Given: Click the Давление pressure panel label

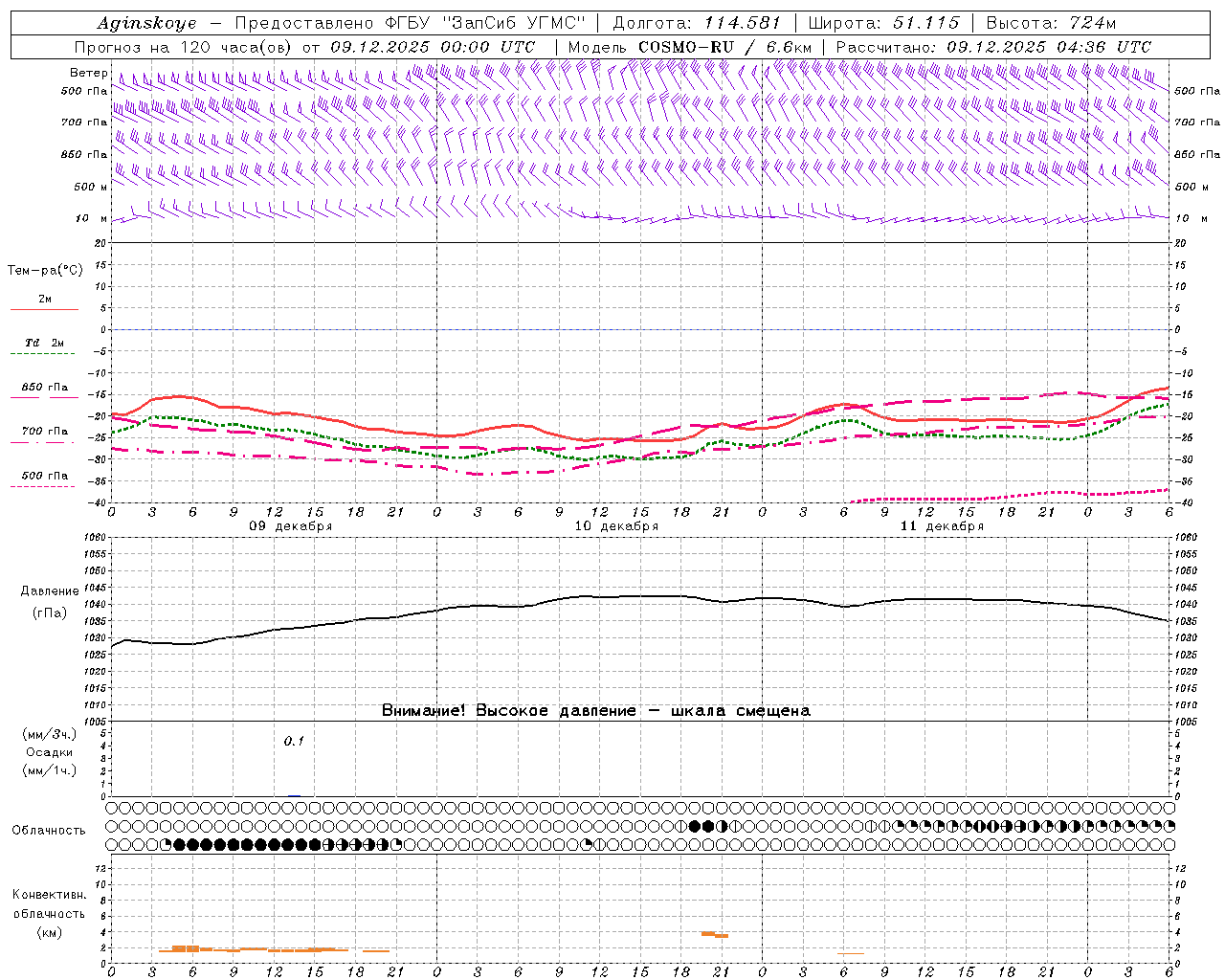Looking at the screenshot, I should click(x=49, y=591).
